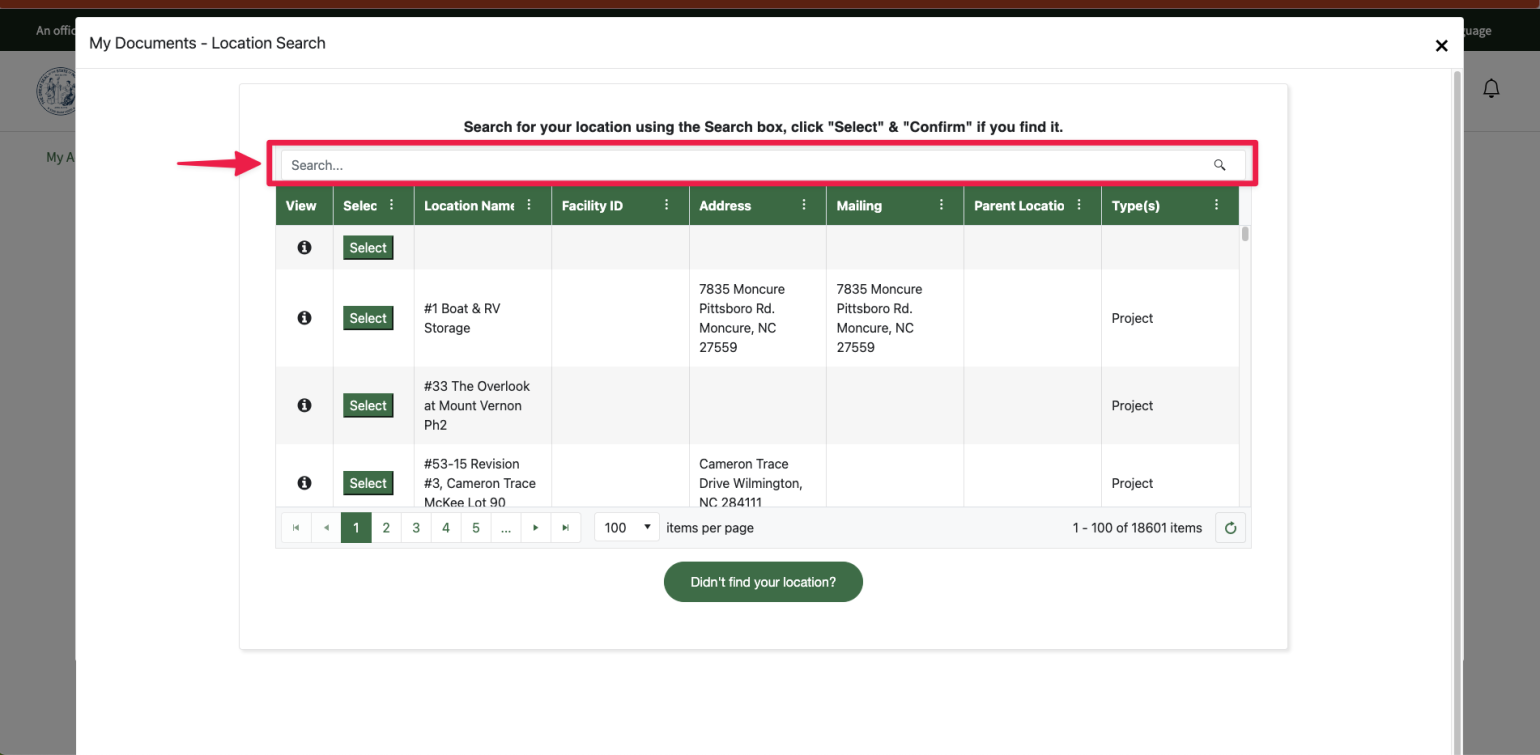Screen dimensions: 1540x755
Task: View info icon on the first blank row
Action: (x=304, y=247)
